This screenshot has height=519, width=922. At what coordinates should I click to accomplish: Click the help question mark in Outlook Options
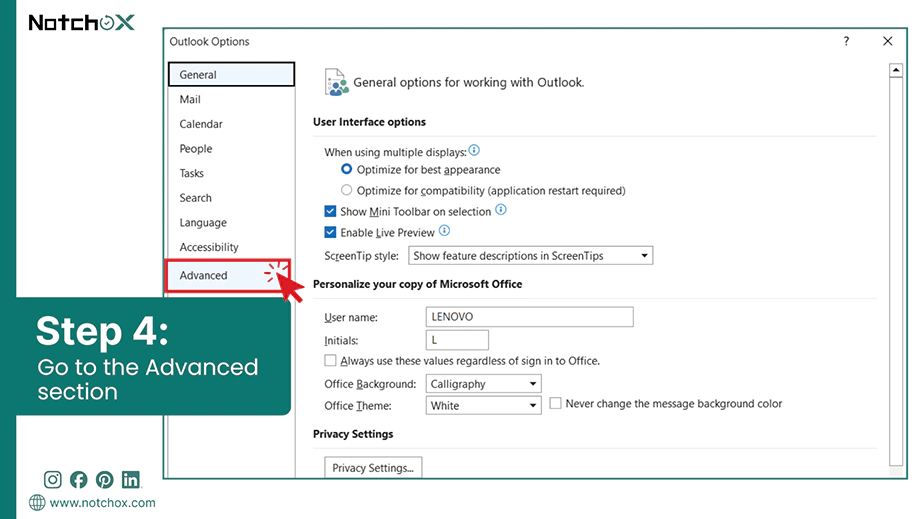tap(846, 41)
